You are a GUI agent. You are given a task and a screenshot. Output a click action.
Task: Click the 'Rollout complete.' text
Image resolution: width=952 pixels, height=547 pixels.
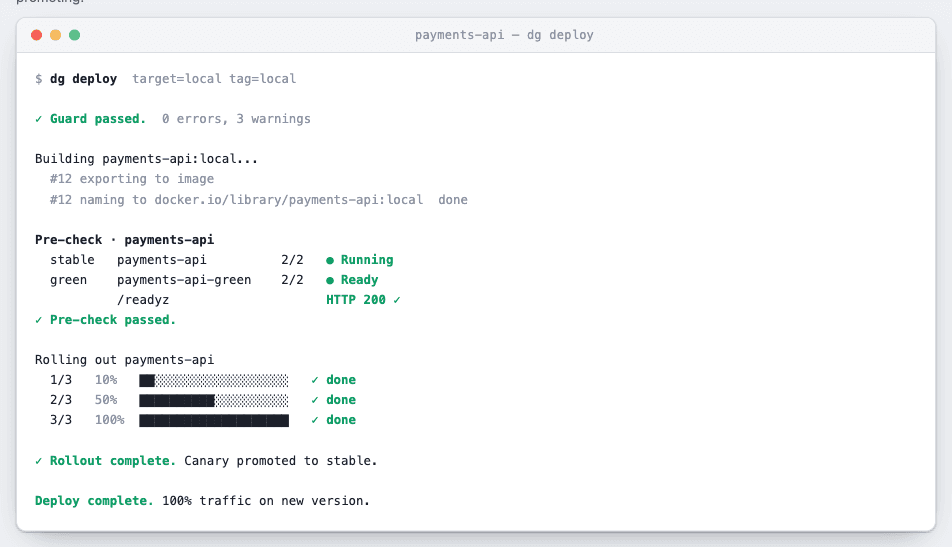pos(112,461)
